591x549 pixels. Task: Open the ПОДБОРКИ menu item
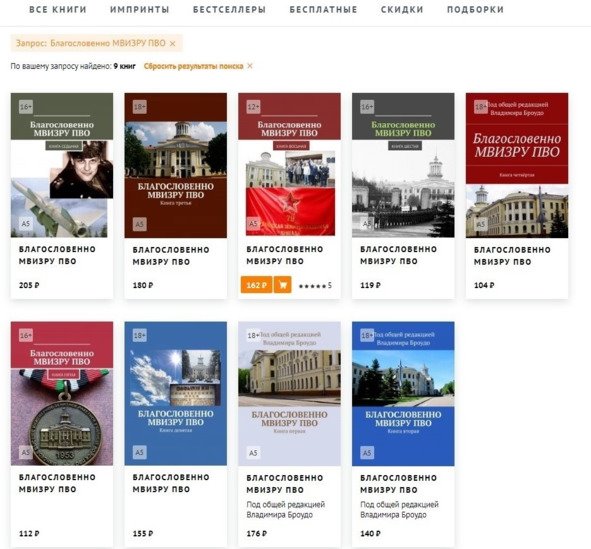click(x=475, y=10)
